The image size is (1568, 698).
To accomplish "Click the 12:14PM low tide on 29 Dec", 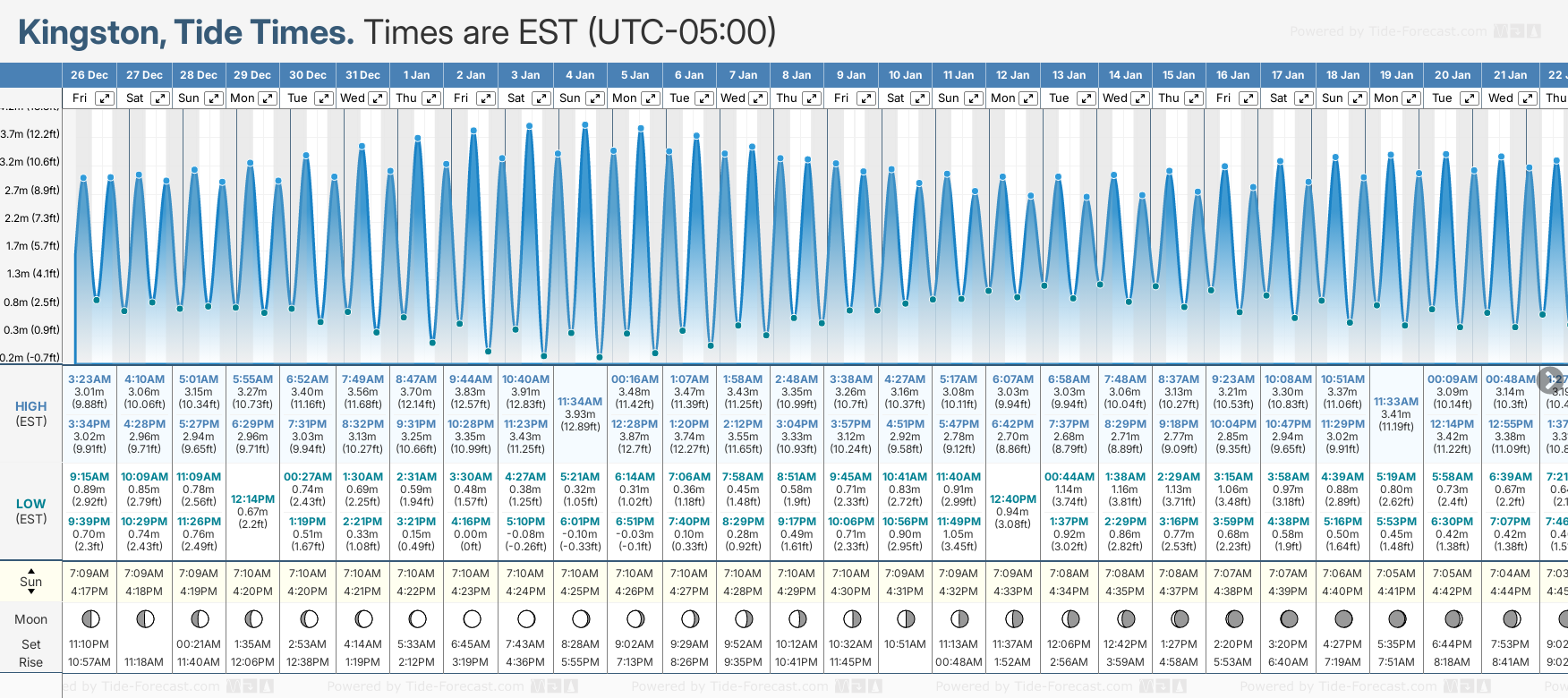I will point(252,499).
